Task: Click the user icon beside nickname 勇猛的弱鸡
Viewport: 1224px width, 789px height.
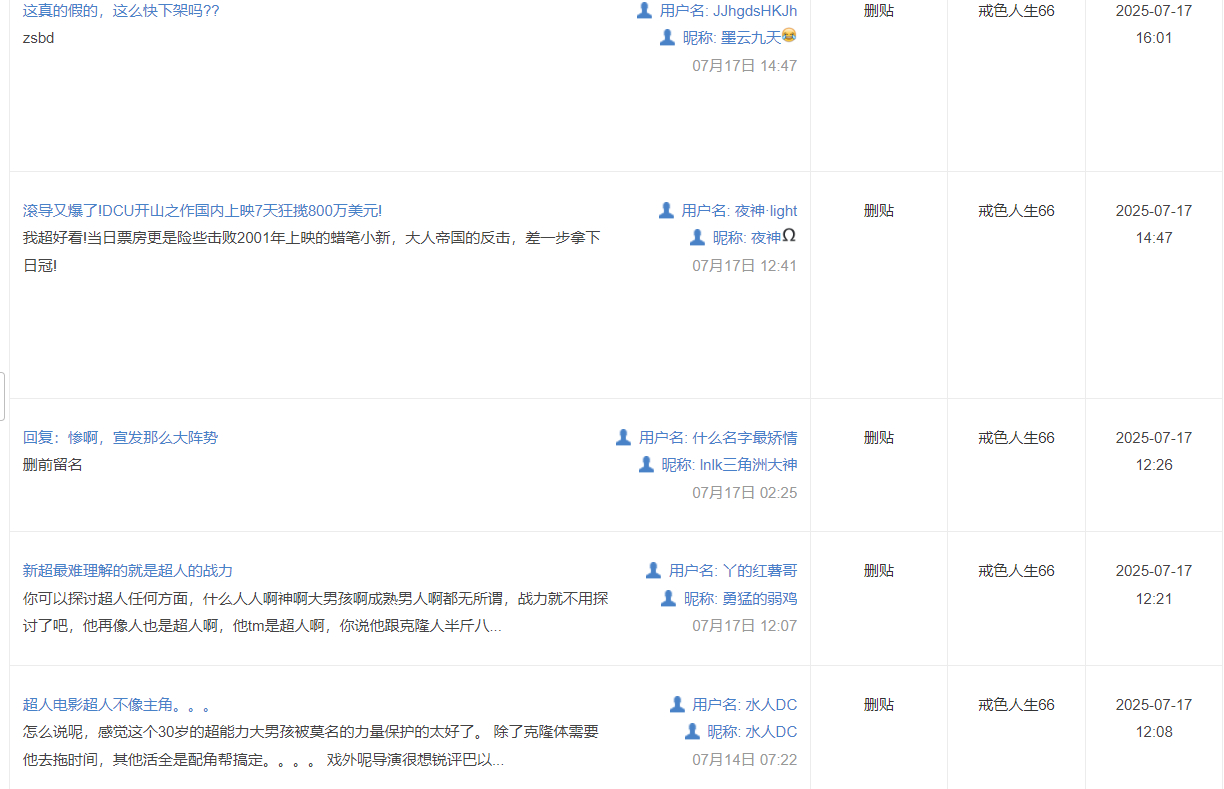Action: (668, 598)
